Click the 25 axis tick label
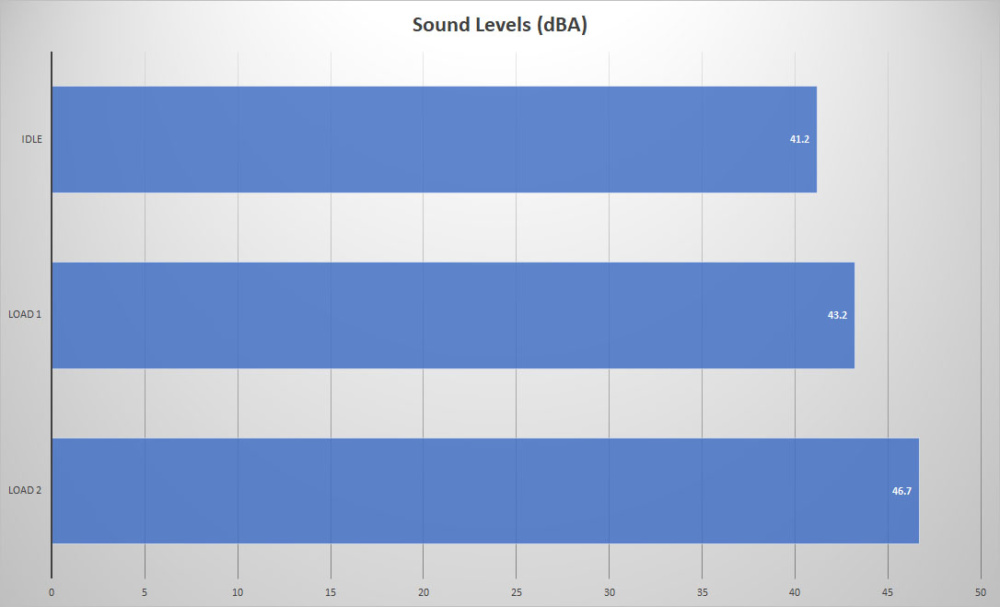Screen dimensions: 1000x607 click(x=517, y=592)
